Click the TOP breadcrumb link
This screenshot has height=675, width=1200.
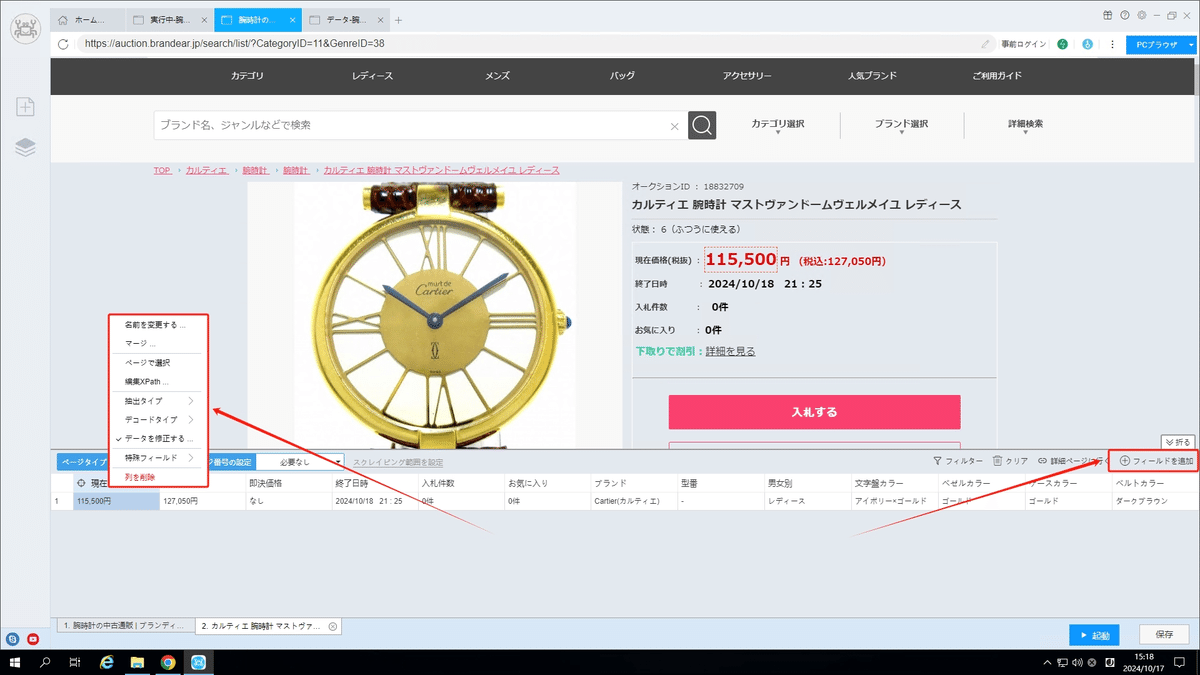[162, 171]
